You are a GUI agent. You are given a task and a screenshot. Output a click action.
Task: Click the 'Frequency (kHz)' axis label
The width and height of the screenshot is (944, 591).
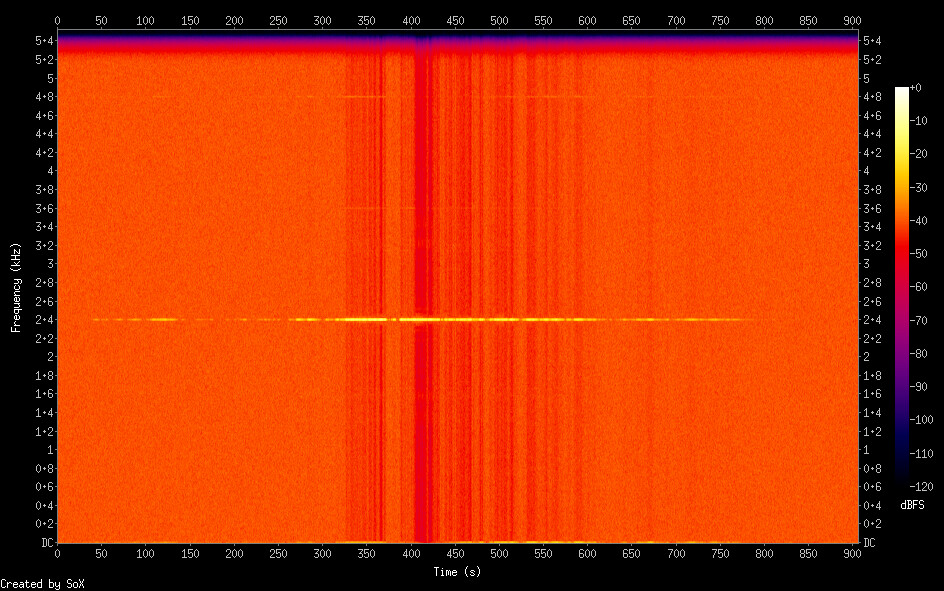click(x=16, y=286)
